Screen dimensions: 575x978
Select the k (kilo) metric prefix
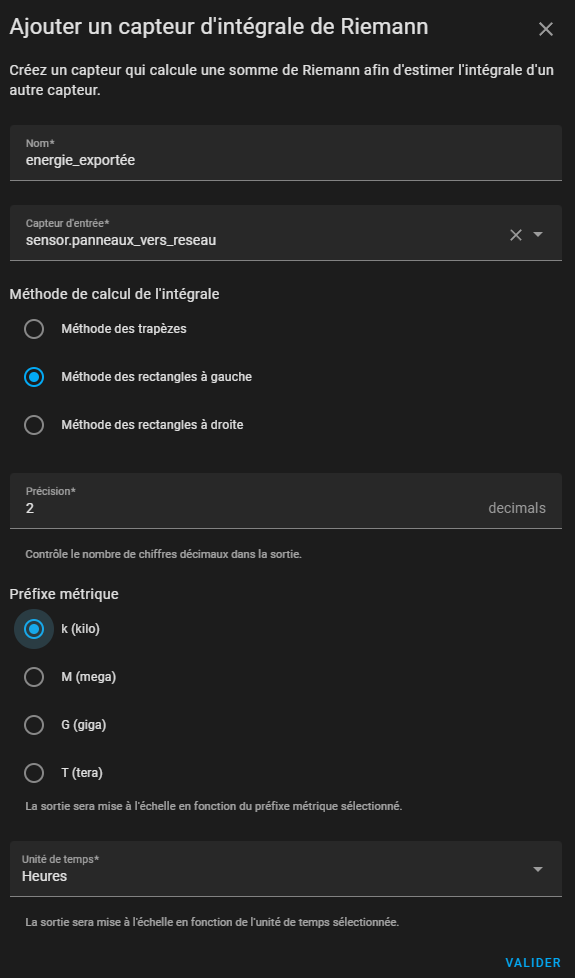34,629
